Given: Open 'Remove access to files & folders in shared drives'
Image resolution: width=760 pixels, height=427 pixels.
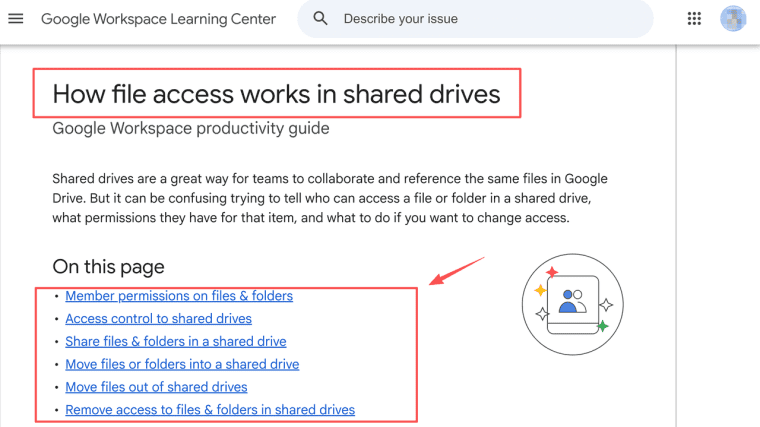Looking at the screenshot, I should pyautogui.click(x=210, y=410).
